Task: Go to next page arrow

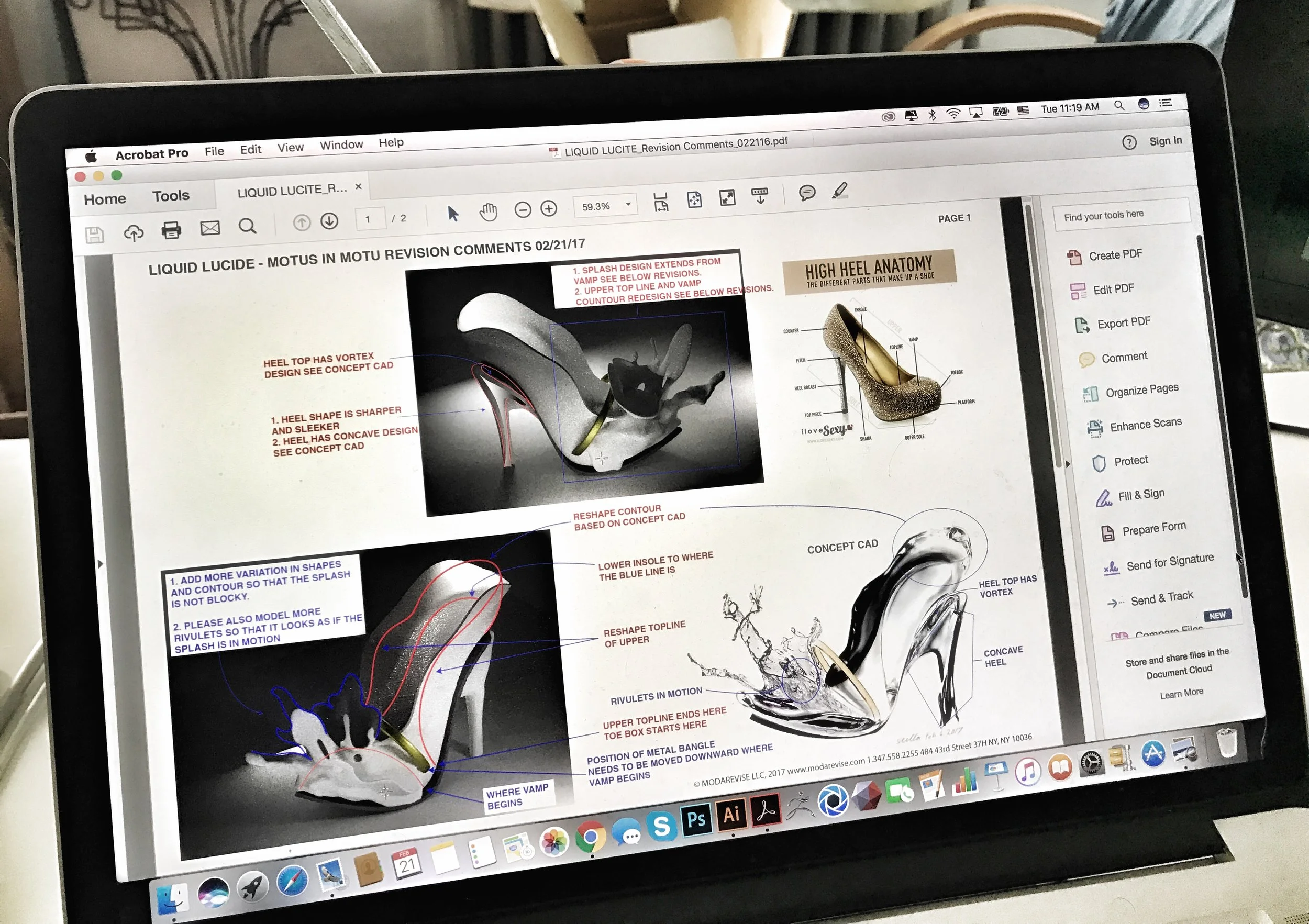Action: click(x=329, y=221)
